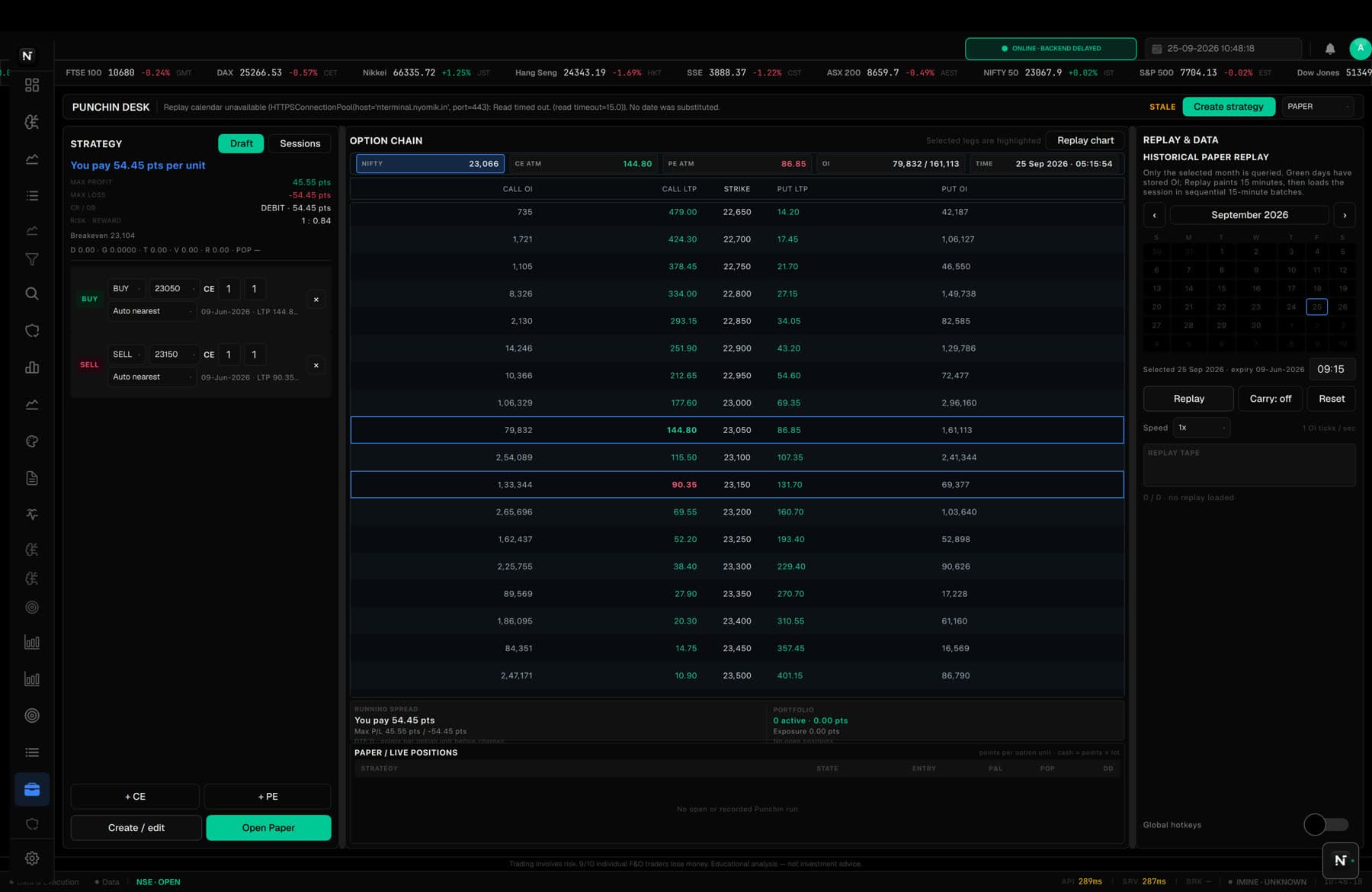Open the settings gear in sidebar
The image size is (1372, 892).
tap(32, 858)
